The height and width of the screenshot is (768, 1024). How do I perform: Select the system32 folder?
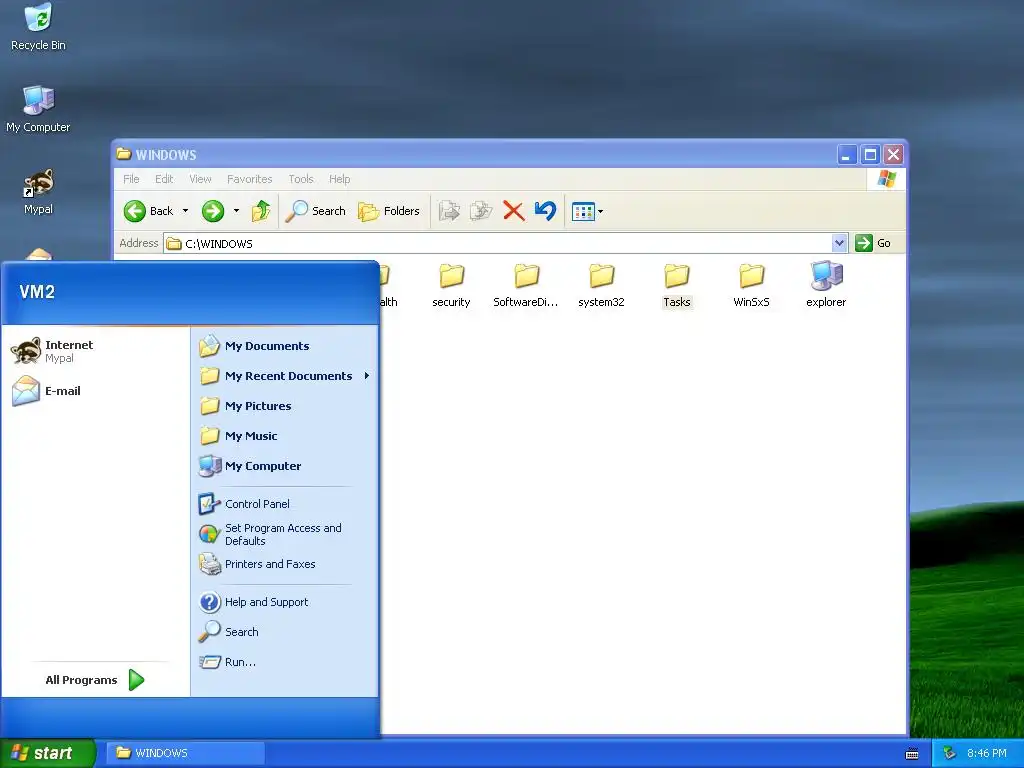click(601, 285)
